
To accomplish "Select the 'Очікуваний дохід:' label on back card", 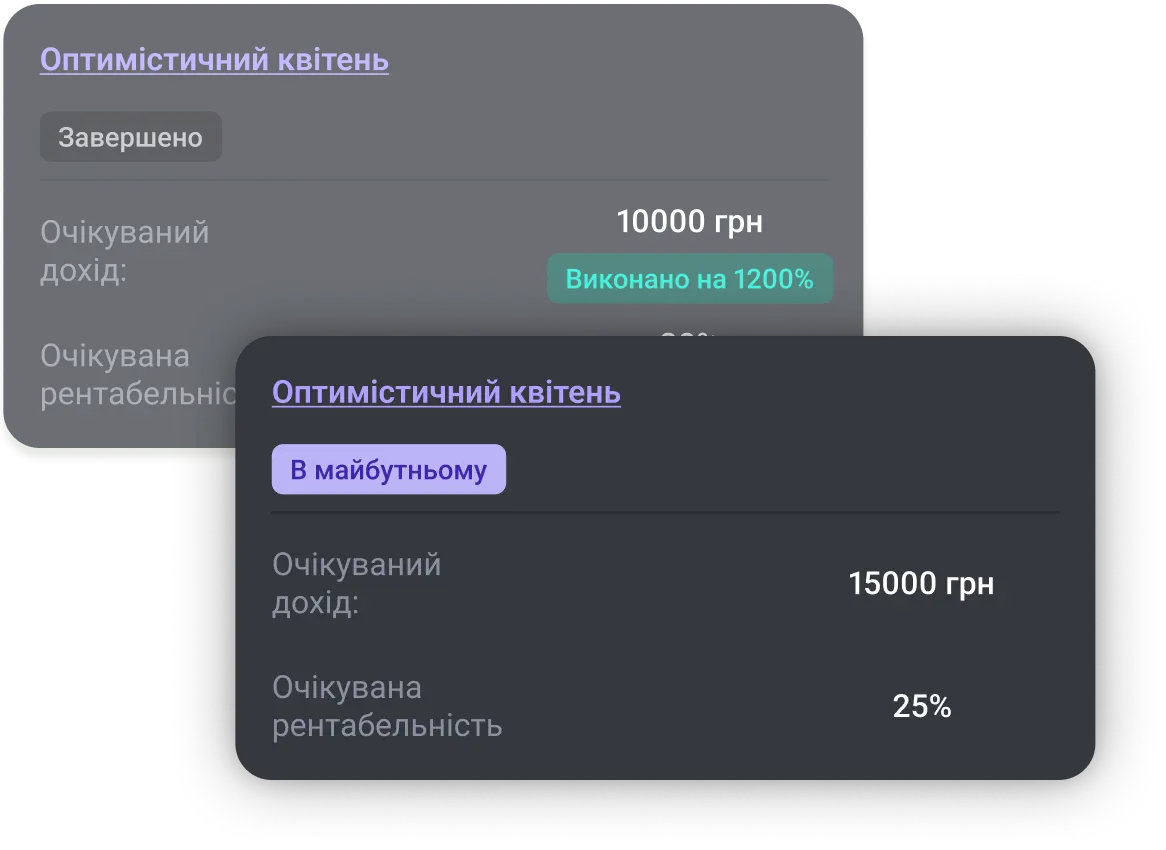I will (123, 250).
